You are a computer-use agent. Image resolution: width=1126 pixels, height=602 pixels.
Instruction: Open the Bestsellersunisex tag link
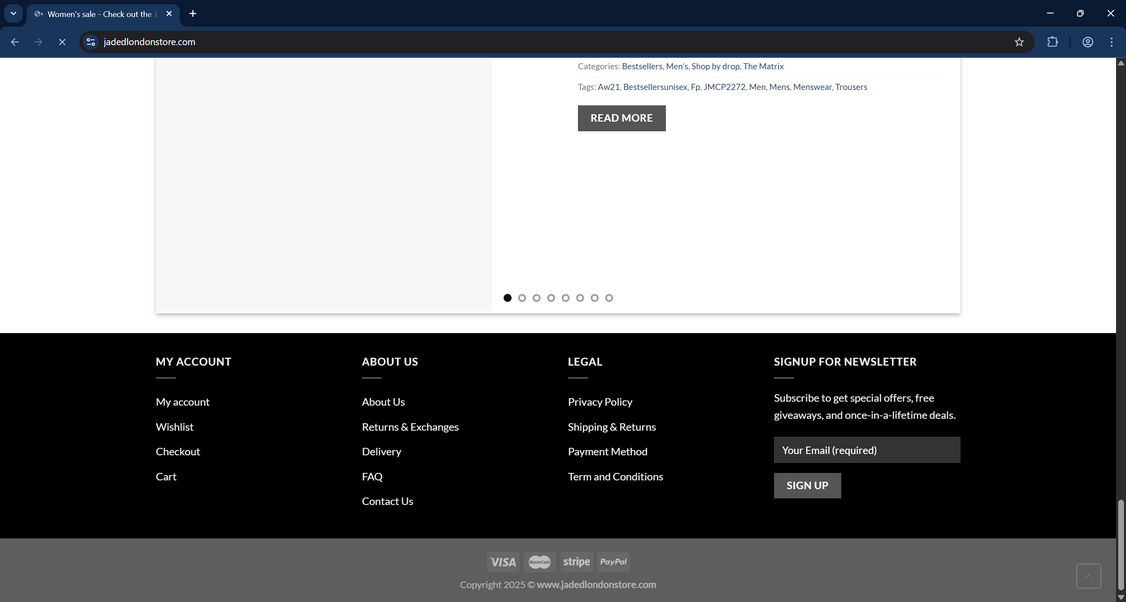pyautogui.click(x=655, y=87)
